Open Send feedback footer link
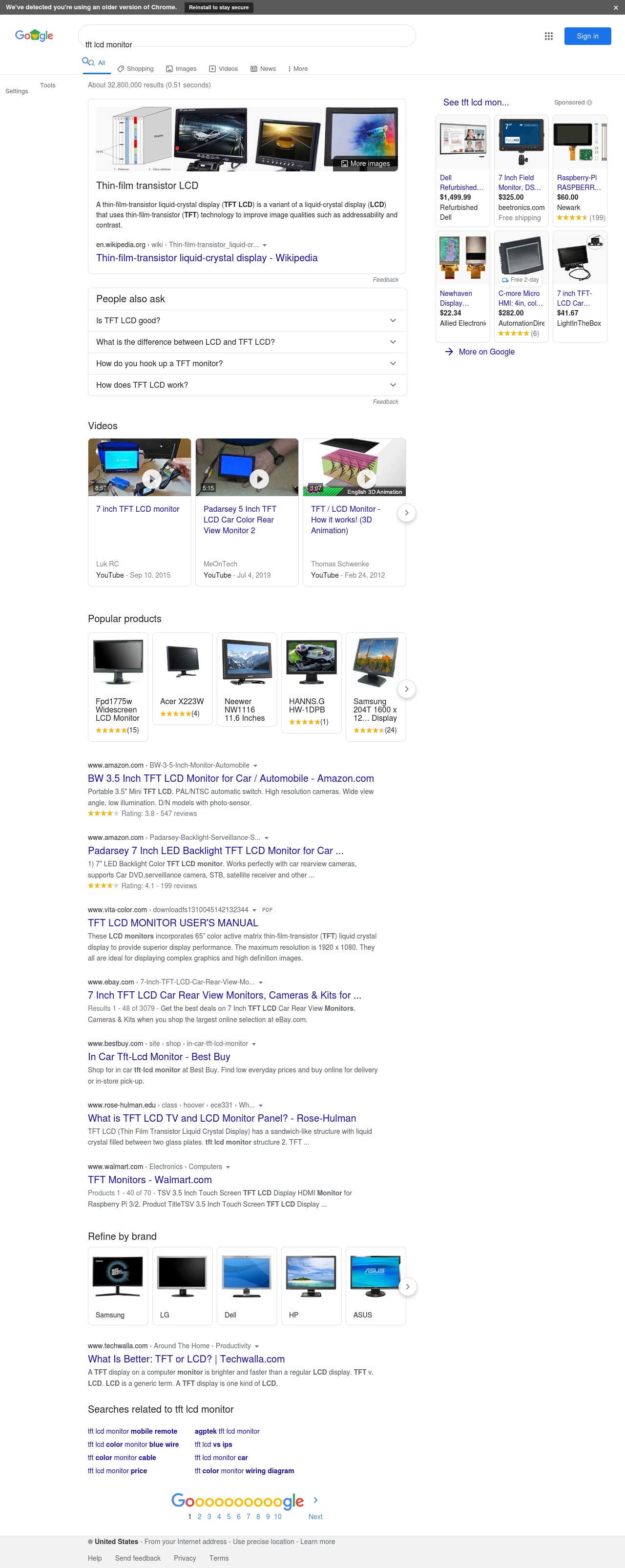 point(138,1558)
